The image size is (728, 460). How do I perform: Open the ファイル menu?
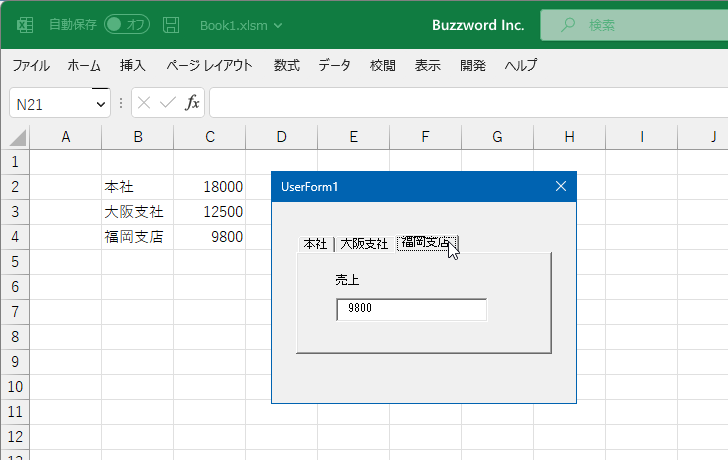pos(31,65)
